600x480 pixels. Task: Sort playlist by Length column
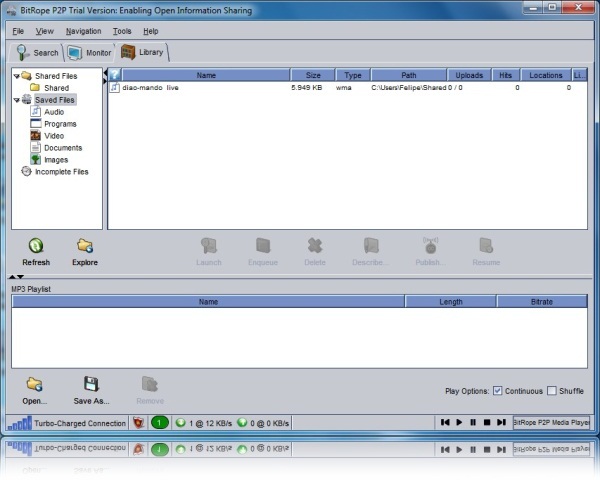[451, 302]
